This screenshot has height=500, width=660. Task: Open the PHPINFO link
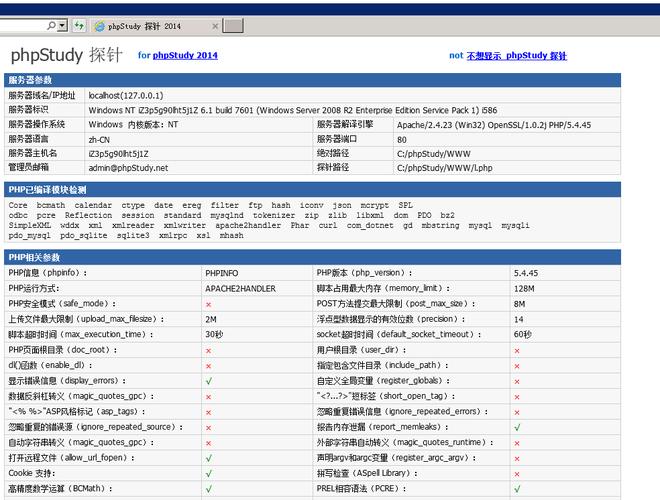(222, 273)
